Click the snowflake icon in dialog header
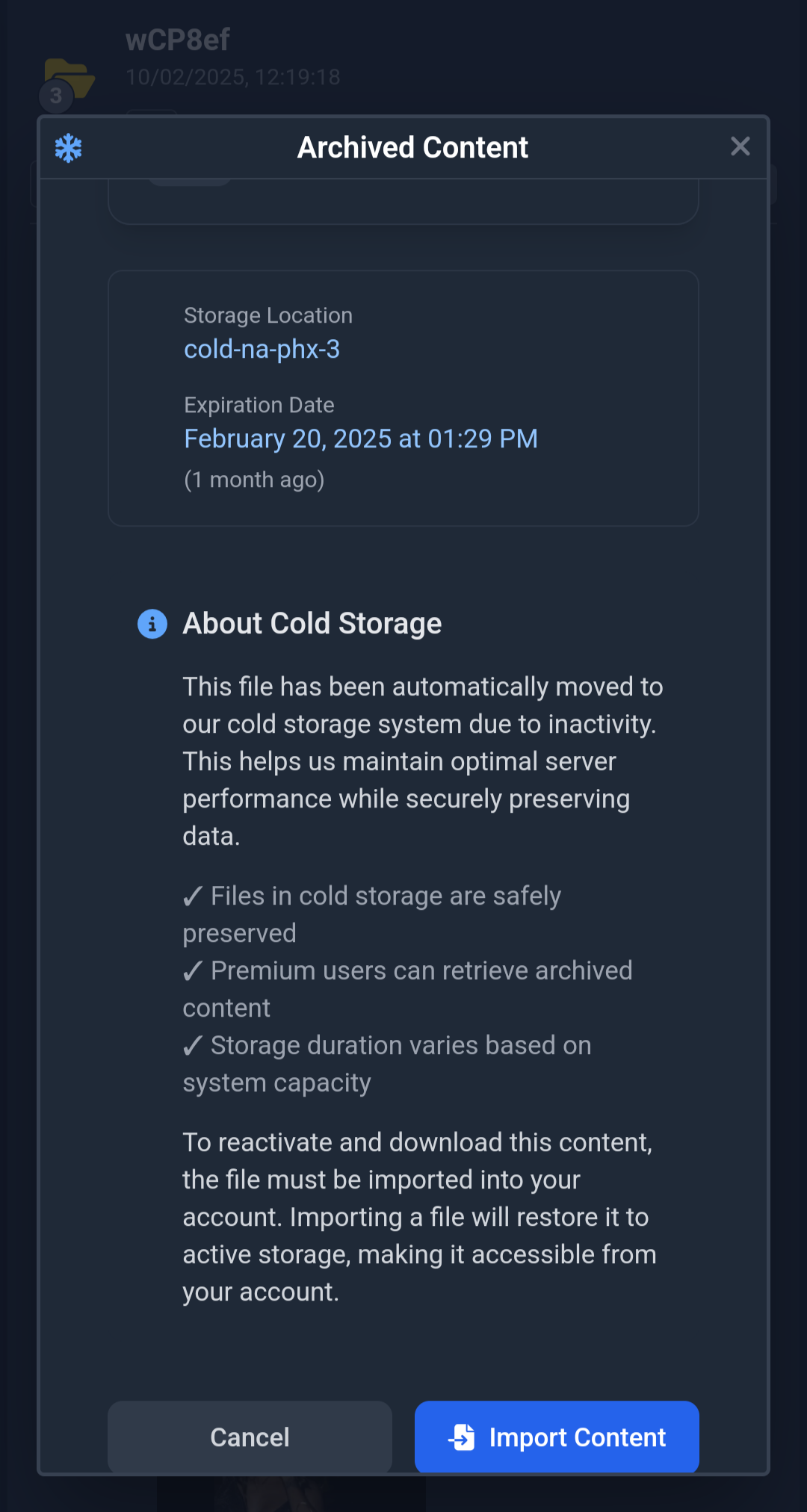The width and height of the screenshot is (807, 1512). point(68,148)
